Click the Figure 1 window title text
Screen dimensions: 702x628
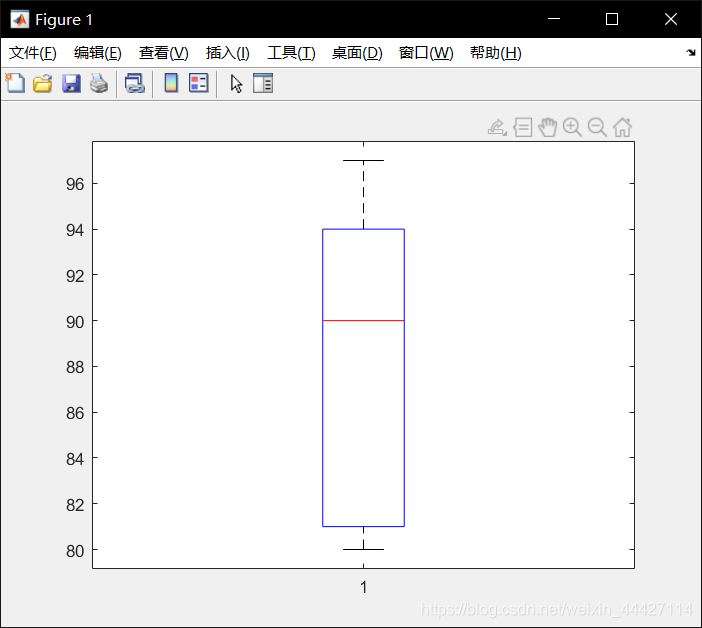click(64, 20)
